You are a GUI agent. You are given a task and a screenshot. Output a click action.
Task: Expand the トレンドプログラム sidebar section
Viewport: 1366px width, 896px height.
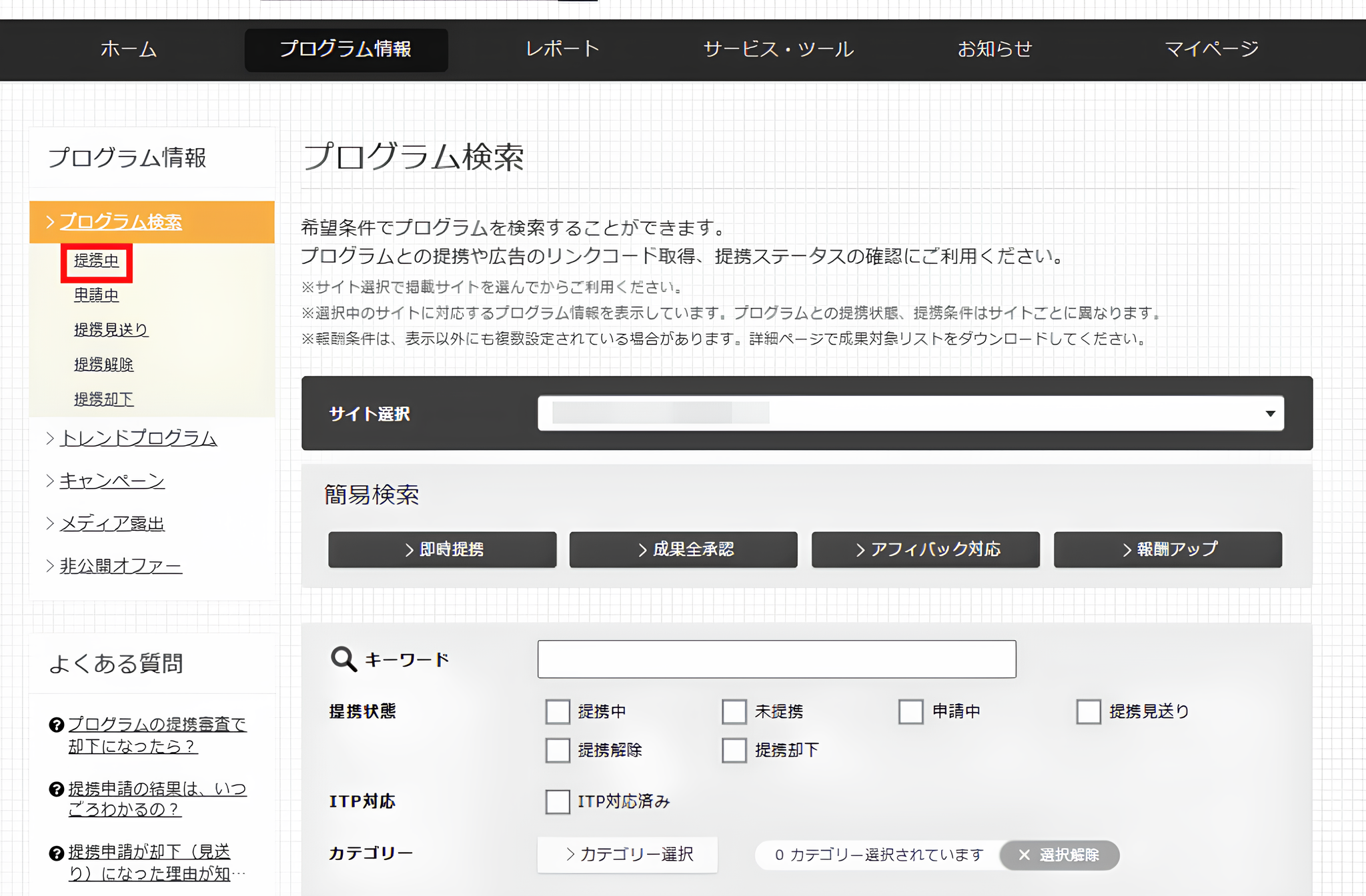pos(138,438)
